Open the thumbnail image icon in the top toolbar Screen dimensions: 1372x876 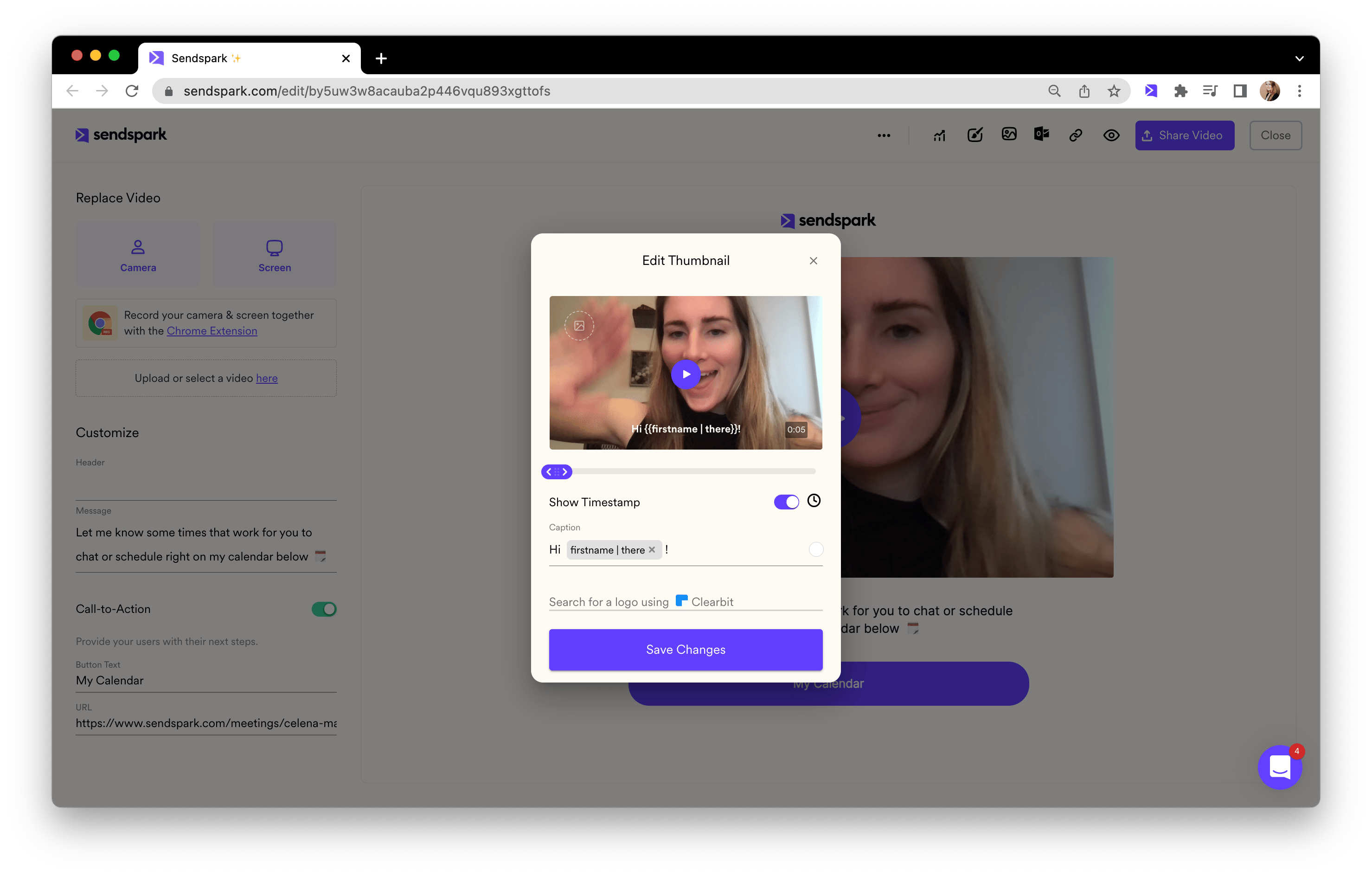1008,135
